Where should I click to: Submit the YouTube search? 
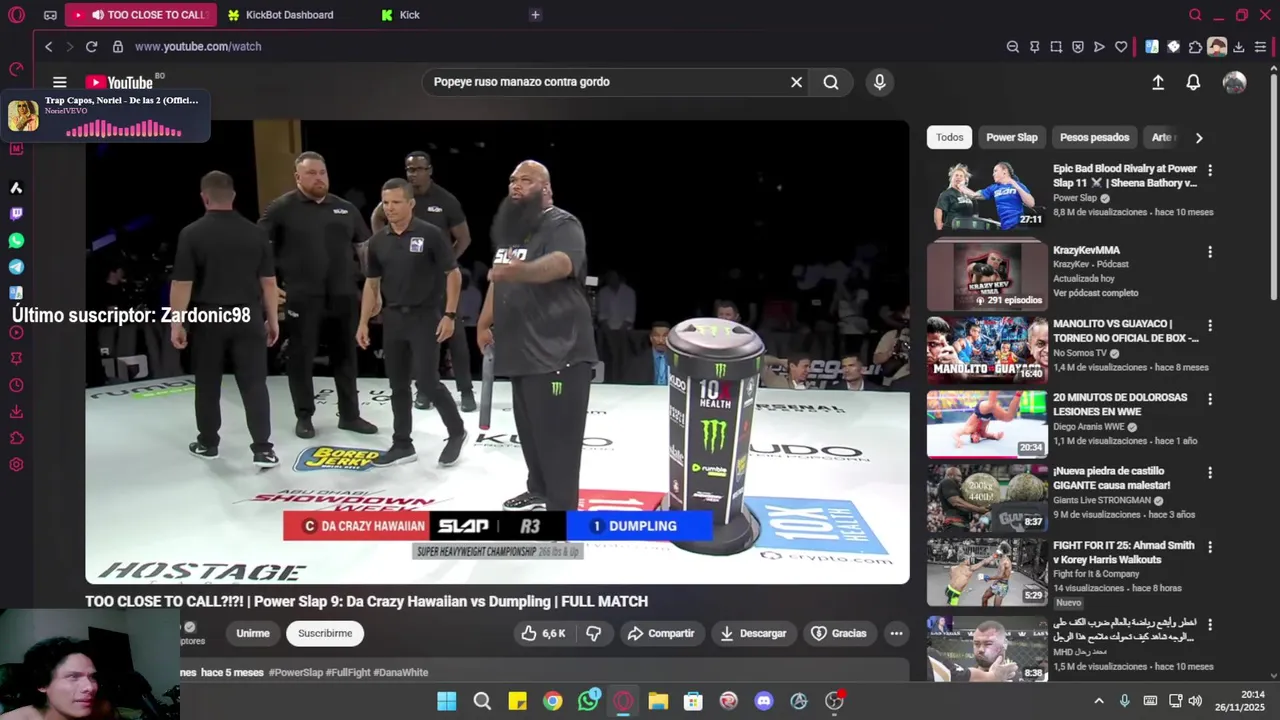click(831, 82)
